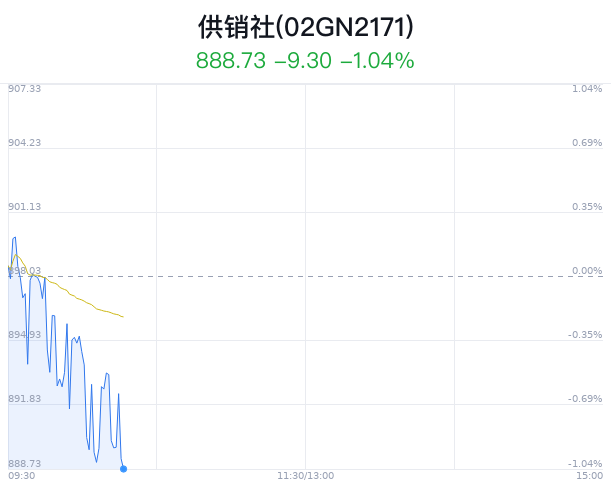Click the blue current price dot marker
This screenshot has width=611, height=492.
coord(124,469)
